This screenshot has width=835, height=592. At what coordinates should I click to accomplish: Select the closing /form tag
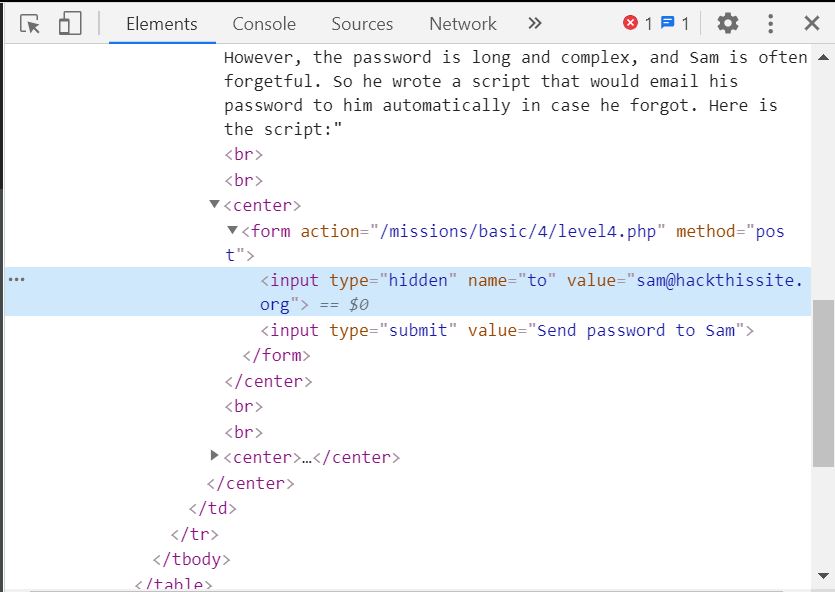[x=276, y=356]
